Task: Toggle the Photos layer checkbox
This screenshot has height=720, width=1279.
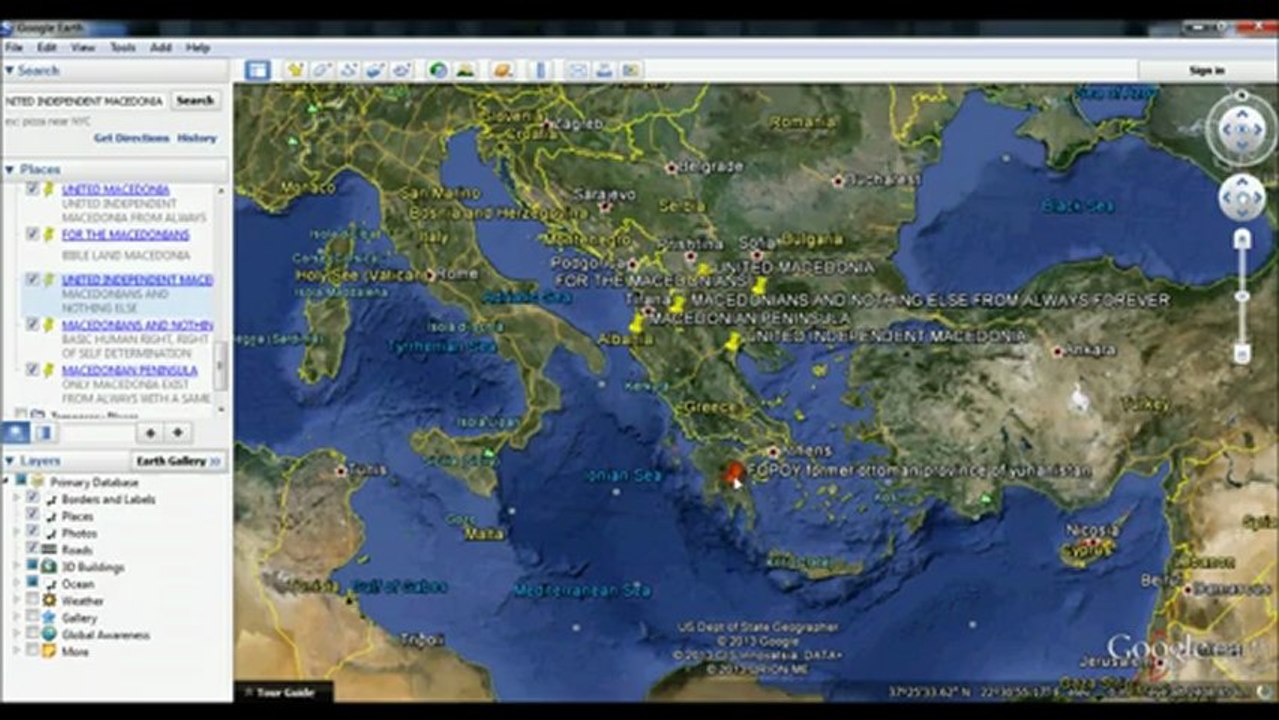Action: (33, 532)
